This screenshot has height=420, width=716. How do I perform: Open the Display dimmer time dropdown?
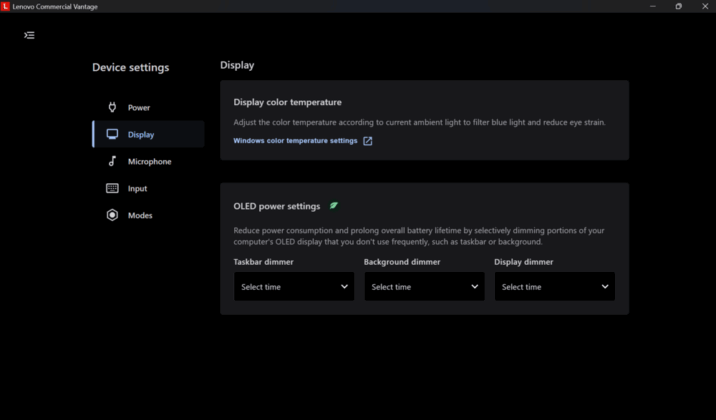[x=555, y=286]
